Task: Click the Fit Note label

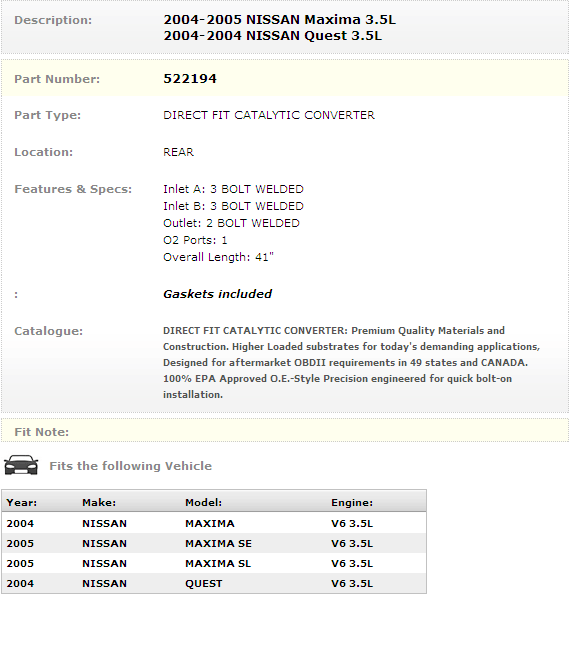Action: 42,432
